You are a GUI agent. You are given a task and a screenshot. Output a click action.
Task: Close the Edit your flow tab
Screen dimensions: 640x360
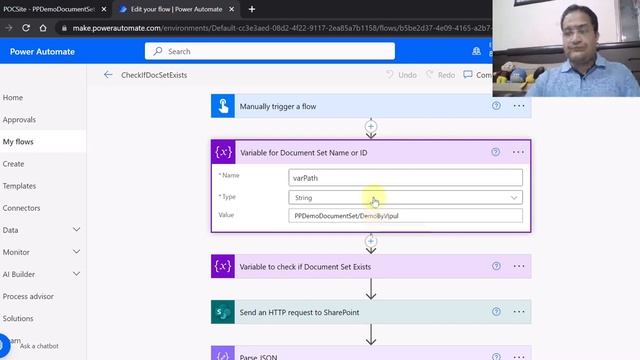pos(231,9)
